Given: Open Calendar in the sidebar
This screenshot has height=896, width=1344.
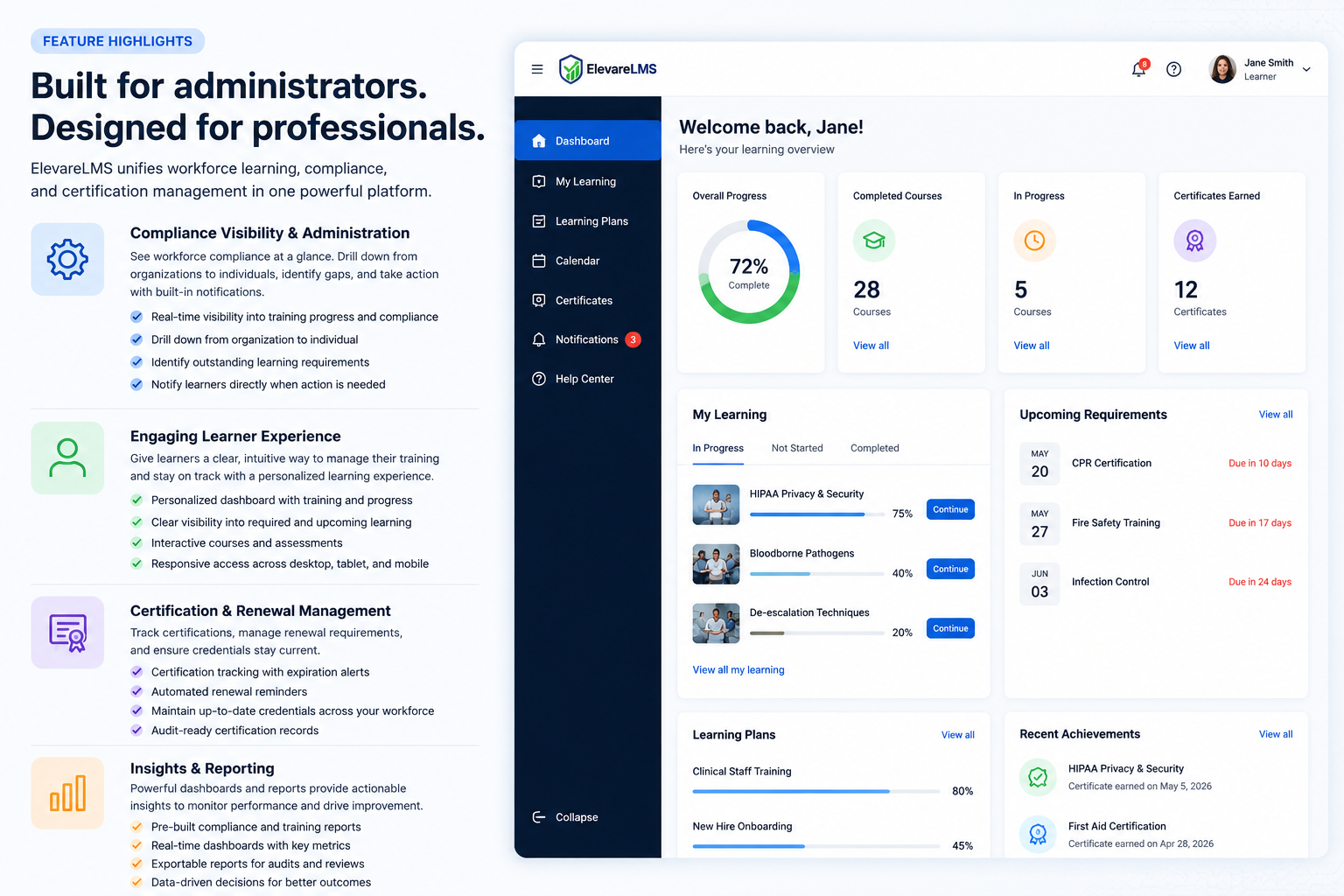Looking at the screenshot, I should pyautogui.click(x=588, y=261).
